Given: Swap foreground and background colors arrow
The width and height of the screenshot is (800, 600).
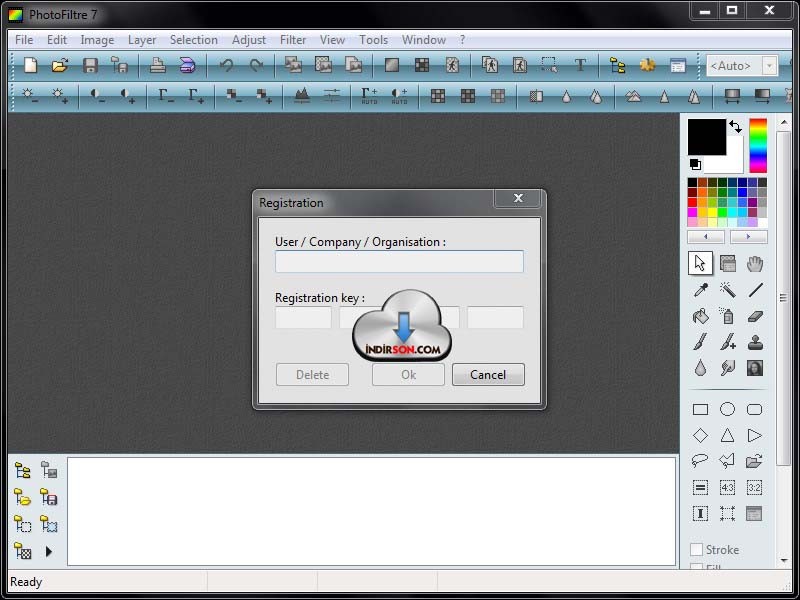Looking at the screenshot, I should pos(735,127).
